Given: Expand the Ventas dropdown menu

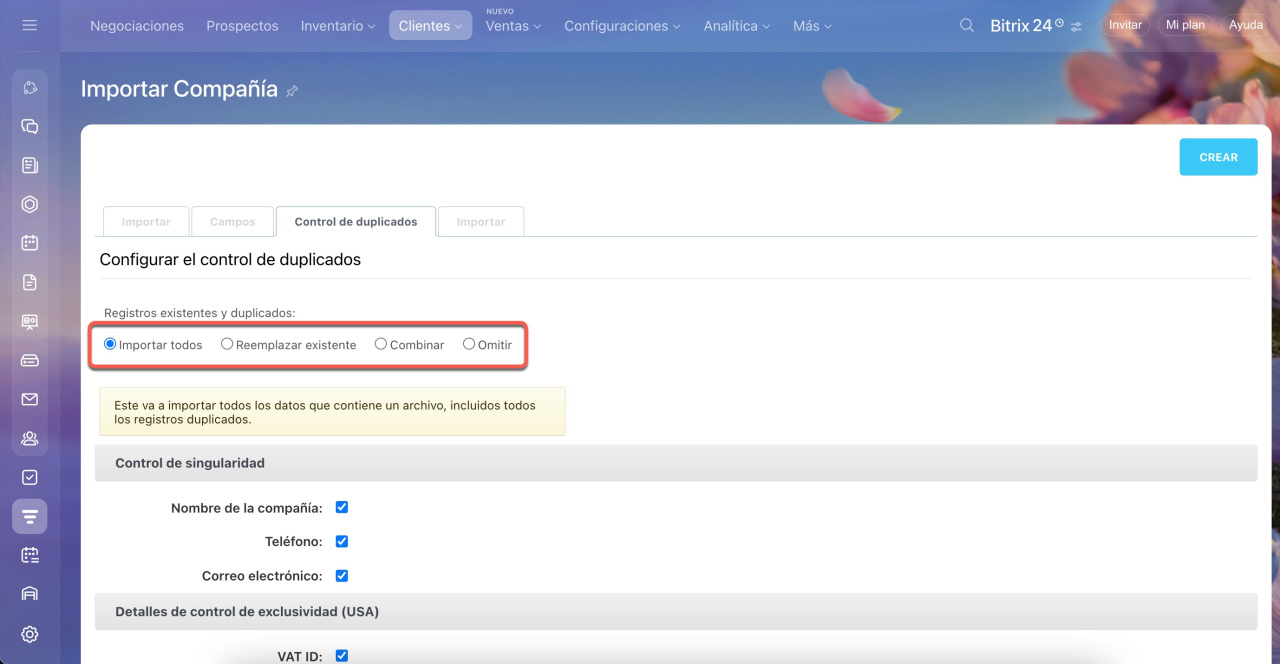Looking at the screenshot, I should tap(513, 26).
